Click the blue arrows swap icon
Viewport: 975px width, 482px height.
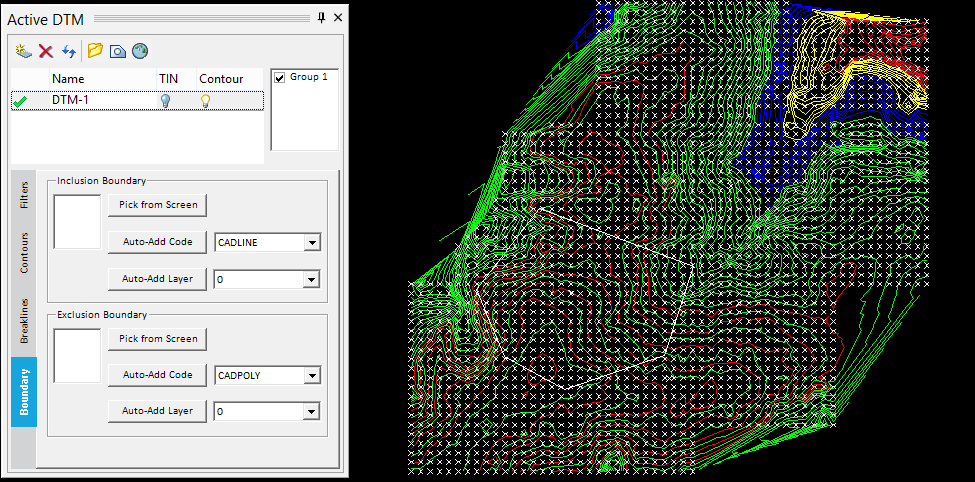coord(69,51)
